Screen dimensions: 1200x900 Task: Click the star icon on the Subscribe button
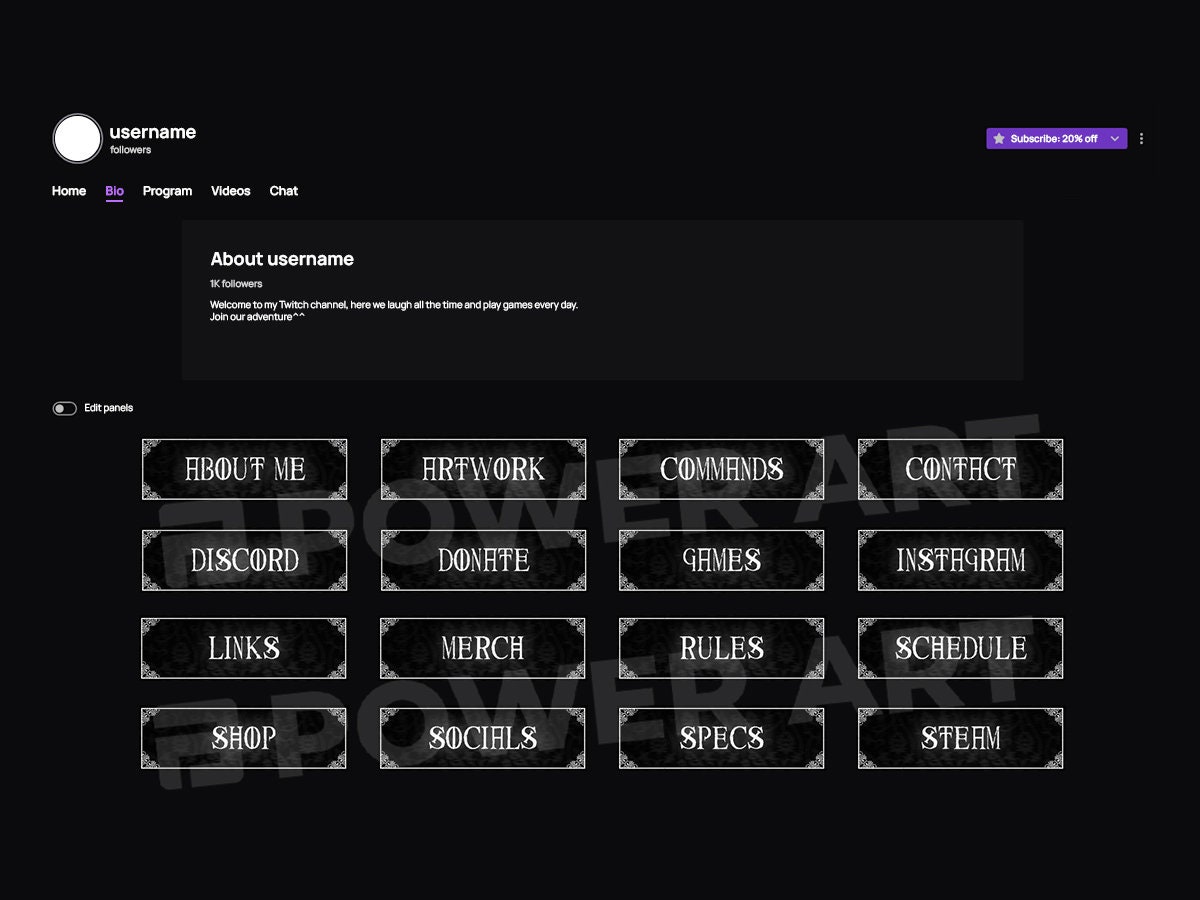[x=997, y=138]
